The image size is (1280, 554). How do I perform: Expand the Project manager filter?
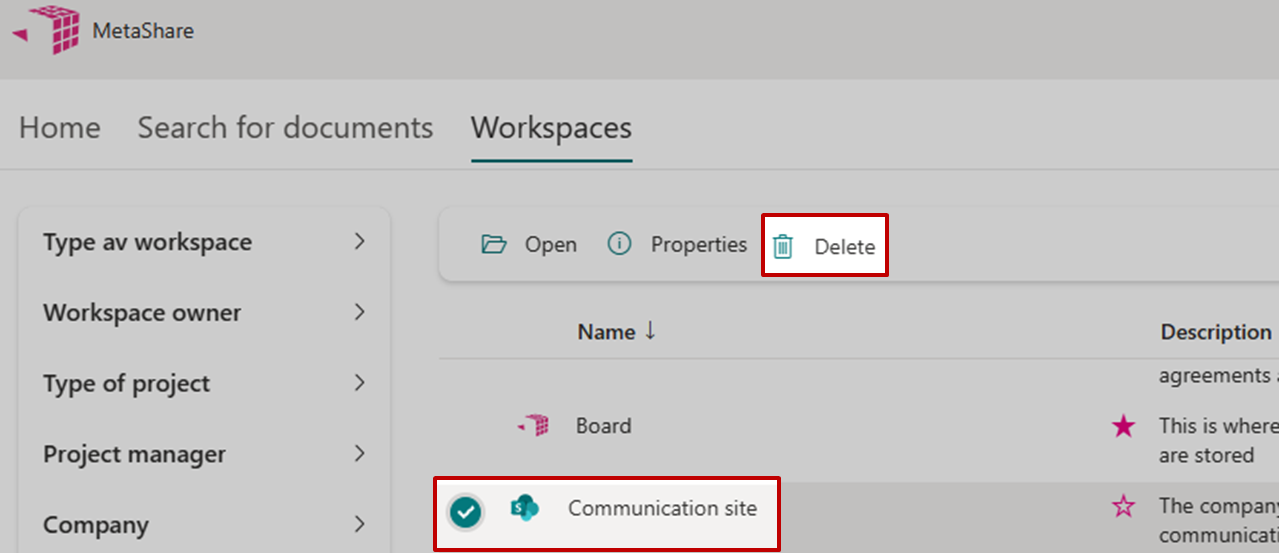coord(360,454)
